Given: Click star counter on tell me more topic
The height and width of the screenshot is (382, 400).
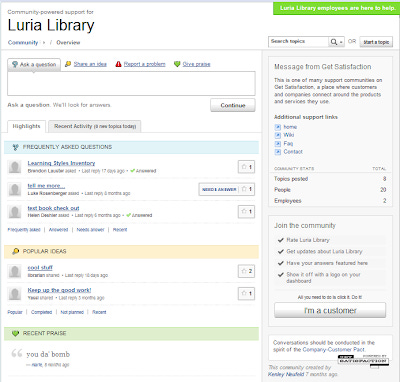Looking at the screenshot, I should [246, 189].
